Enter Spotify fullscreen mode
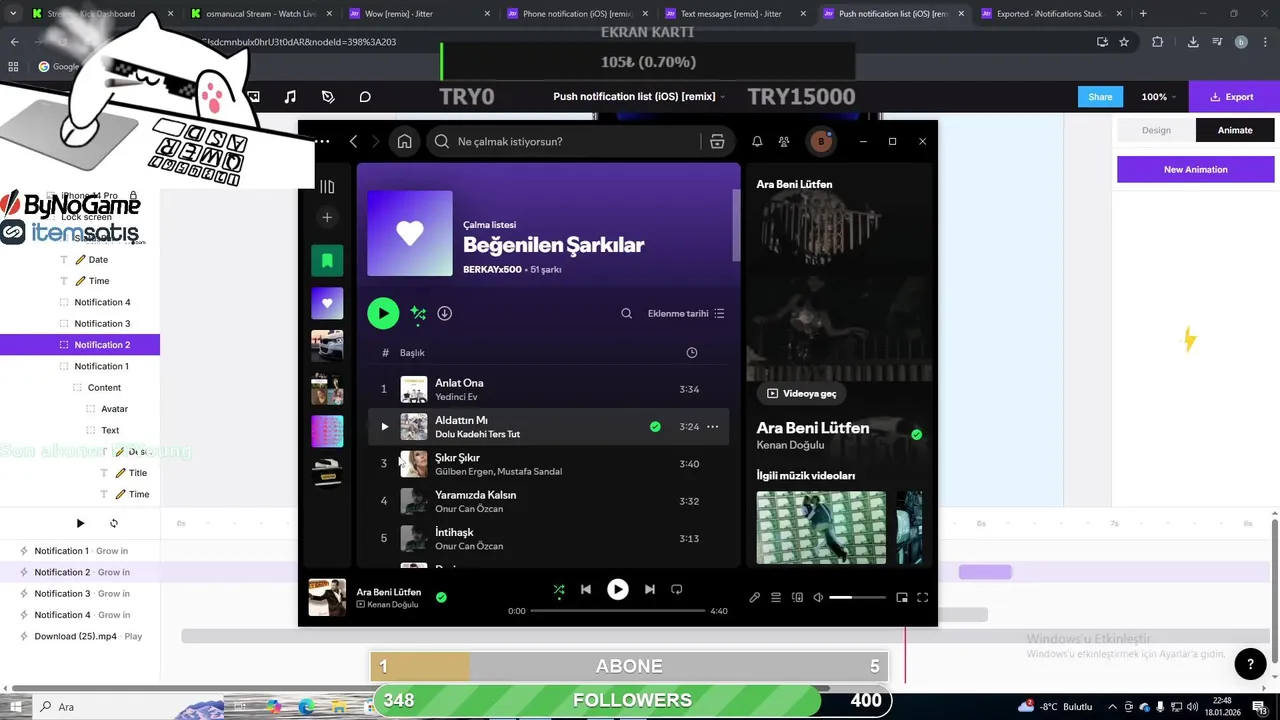 point(923,598)
